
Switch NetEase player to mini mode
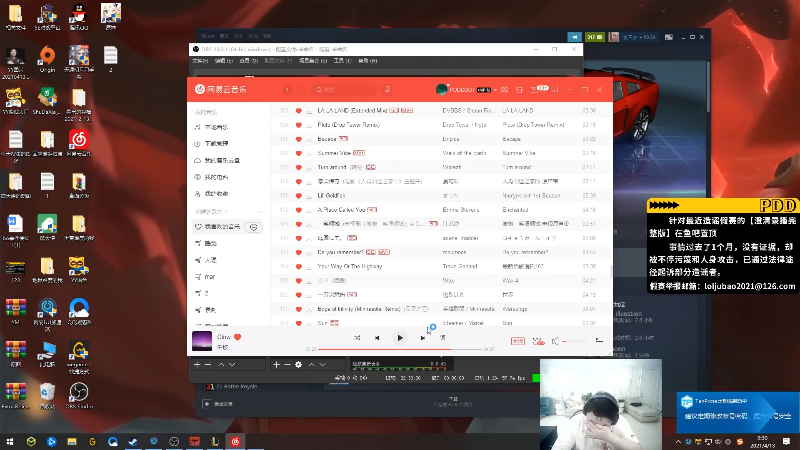coord(555,89)
